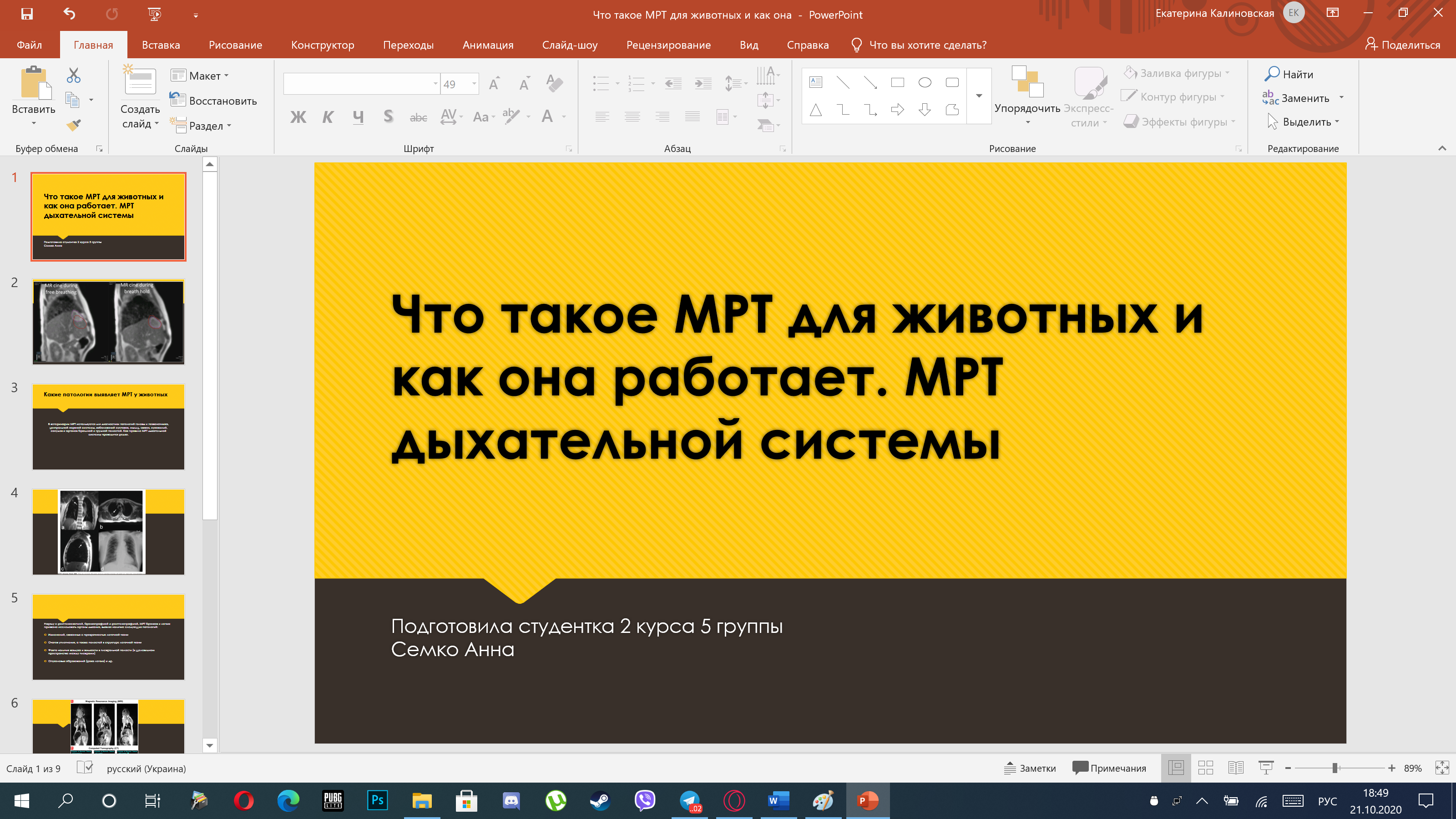Expand the shapes gallery more arrow

979,96
